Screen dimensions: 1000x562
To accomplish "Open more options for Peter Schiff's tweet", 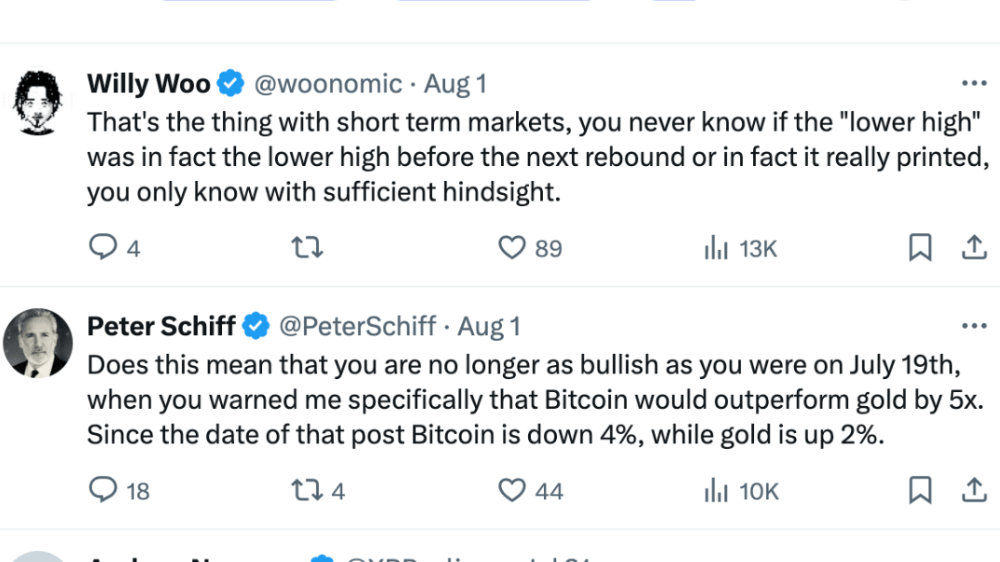I will click(973, 326).
